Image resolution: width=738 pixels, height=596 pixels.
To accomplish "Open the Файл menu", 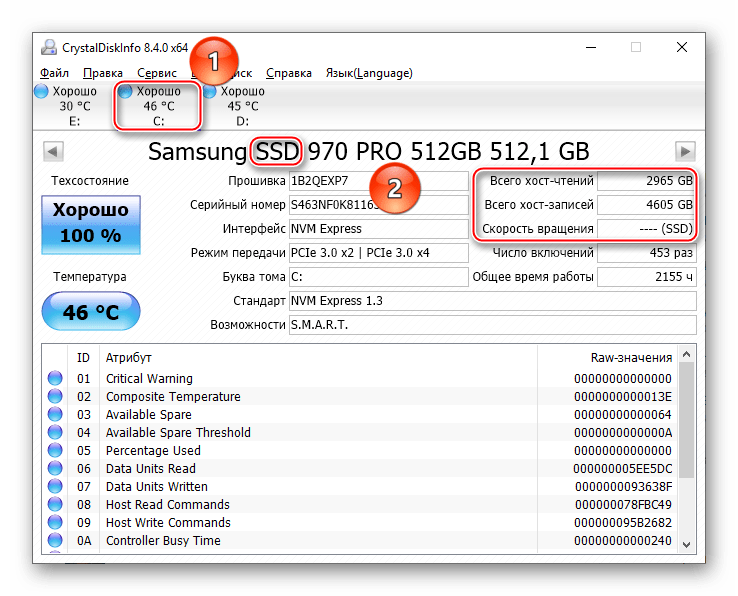I will click(54, 73).
